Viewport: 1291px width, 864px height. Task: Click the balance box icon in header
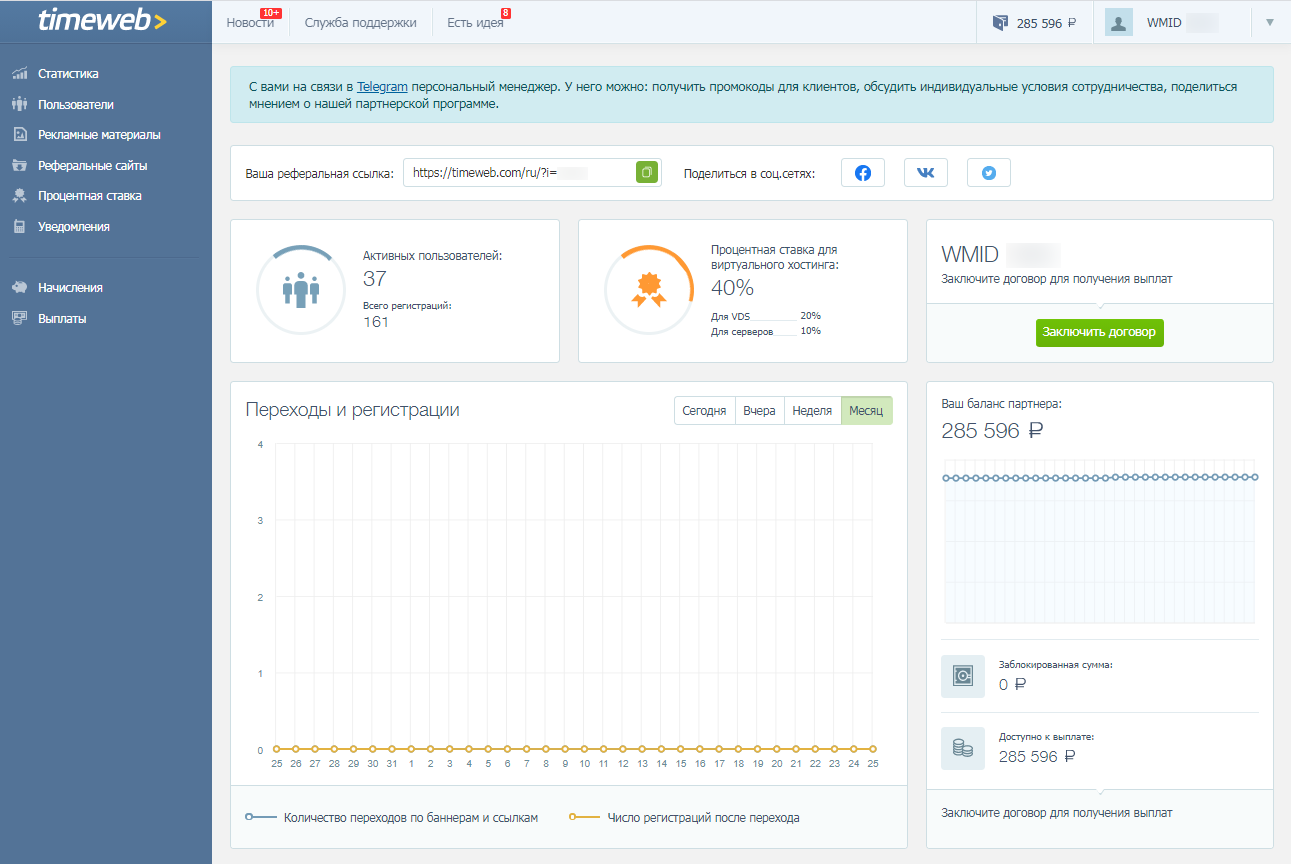pyautogui.click(x=1000, y=23)
